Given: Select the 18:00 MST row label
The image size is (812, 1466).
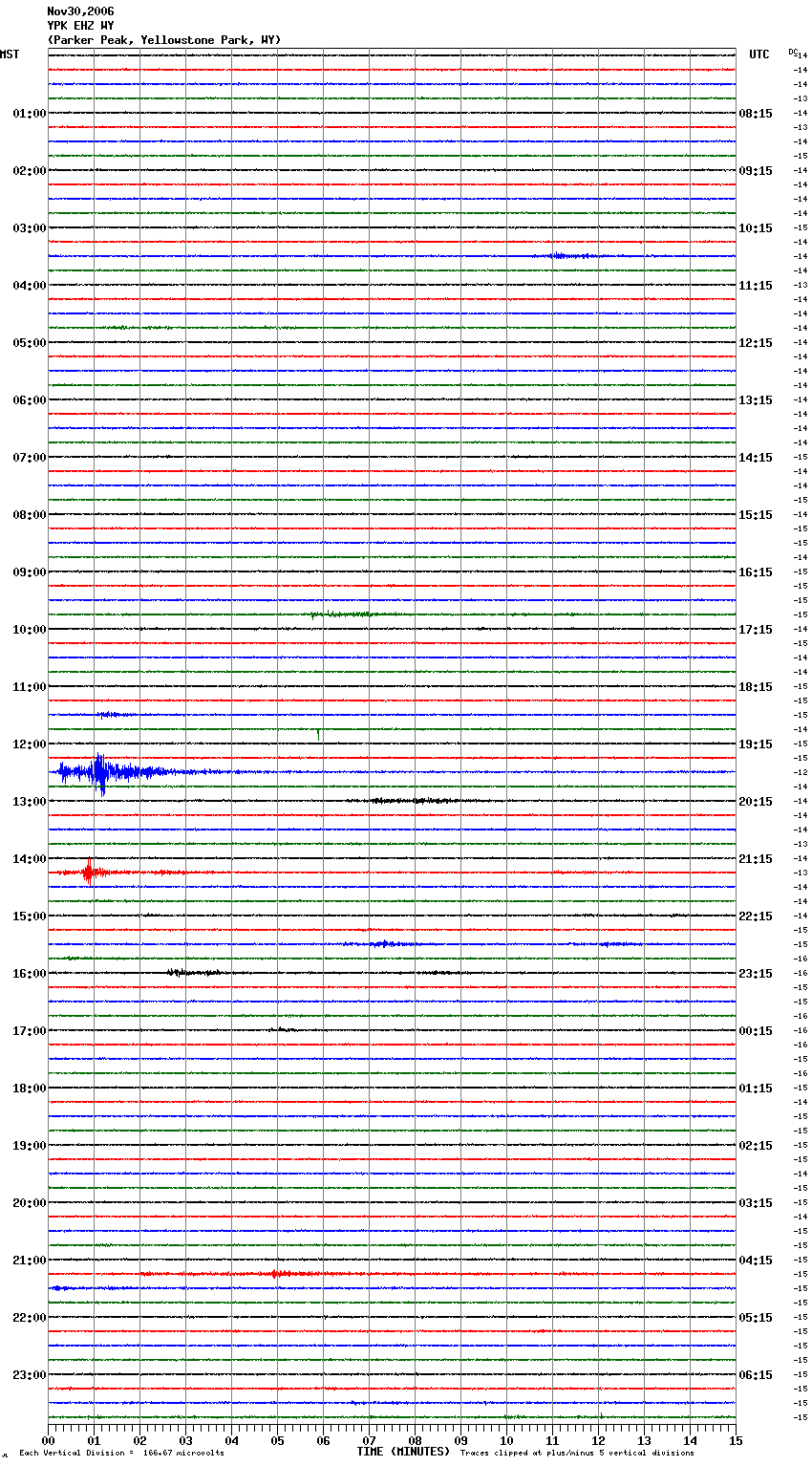Looking at the screenshot, I should [30, 1089].
